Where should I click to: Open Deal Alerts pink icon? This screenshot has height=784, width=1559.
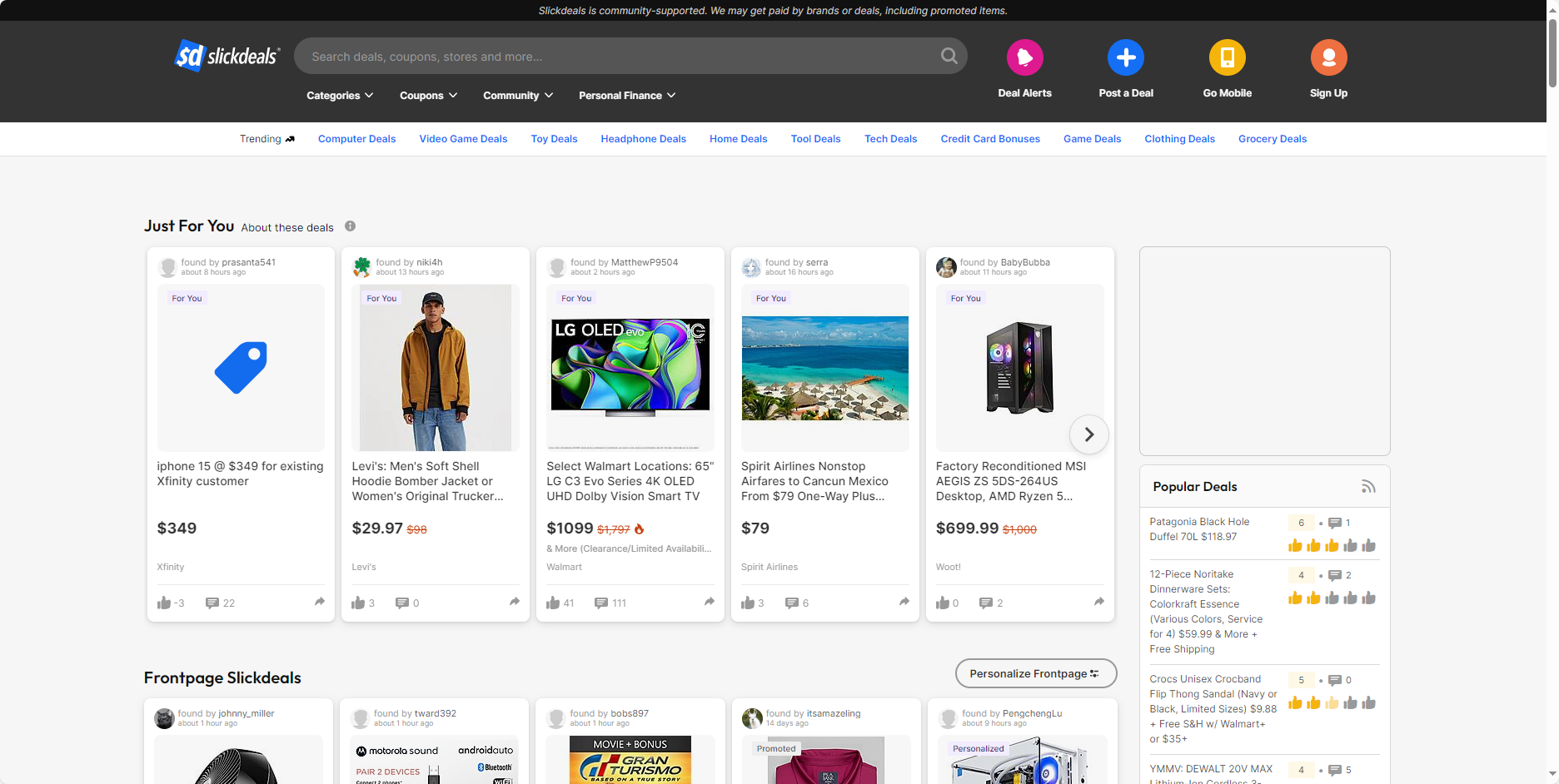1024,57
